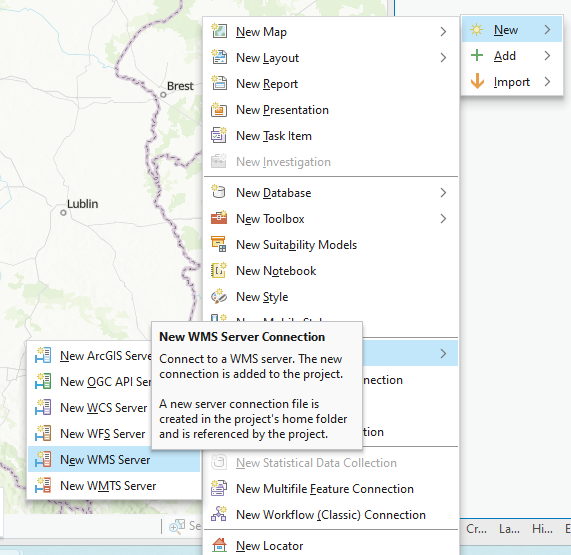
Task: Open the Add menu item
Action: pos(512,56)
